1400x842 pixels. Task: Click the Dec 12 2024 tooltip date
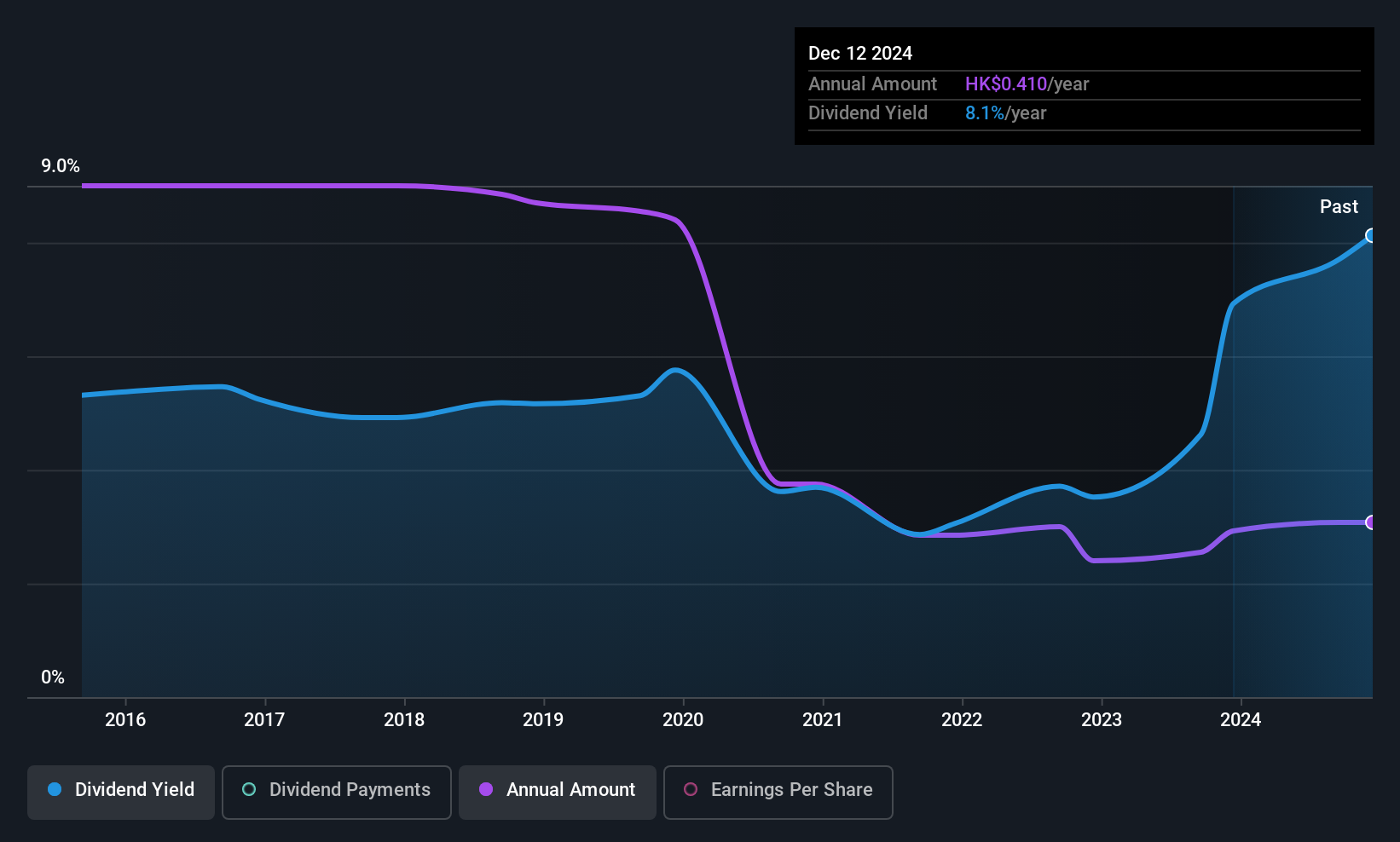click(860, 54)
